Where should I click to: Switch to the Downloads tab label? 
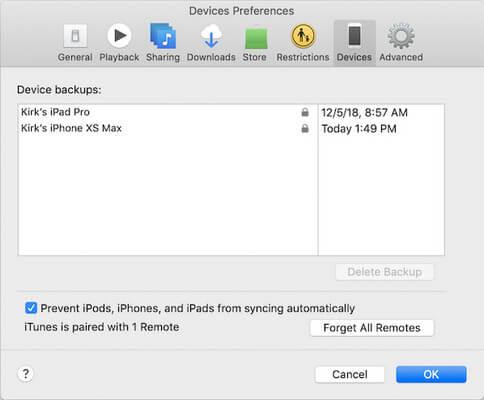(x=211, y=57)
